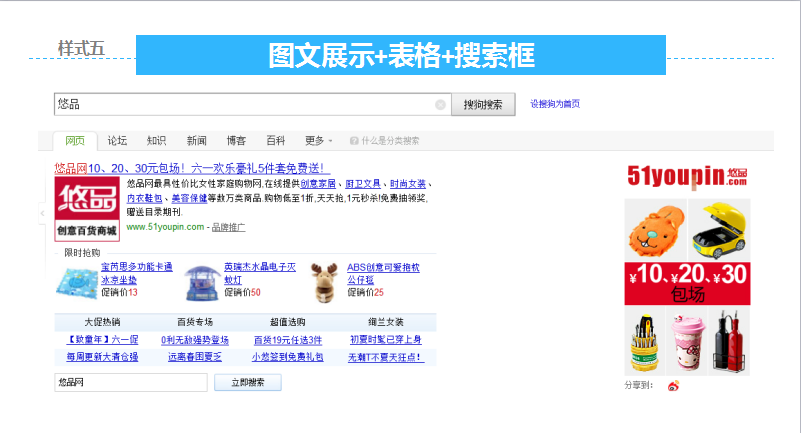801x433 pixels.
Task: Expand the 更多 dropdown
Action: coord(318,140)
